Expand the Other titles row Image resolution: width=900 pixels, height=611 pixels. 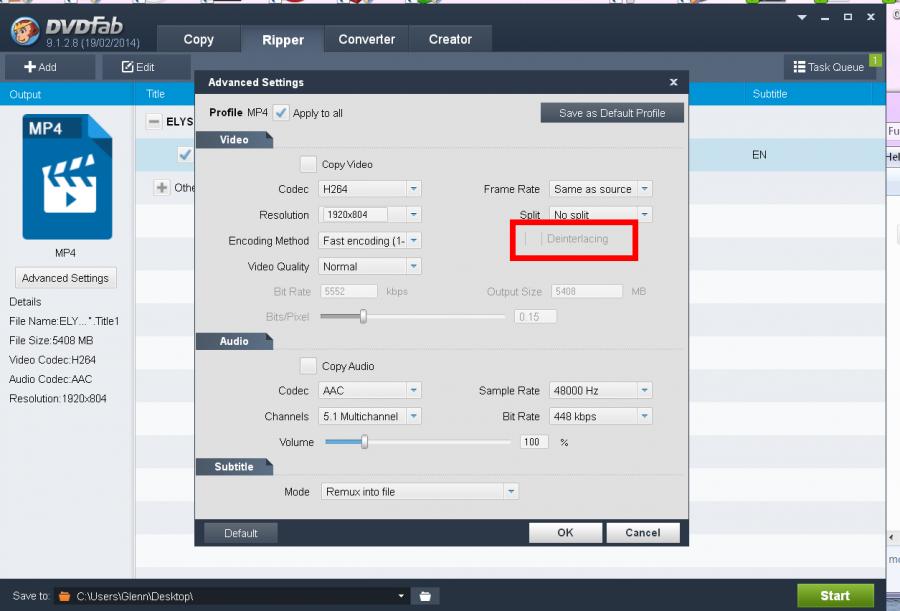[162, 187]
